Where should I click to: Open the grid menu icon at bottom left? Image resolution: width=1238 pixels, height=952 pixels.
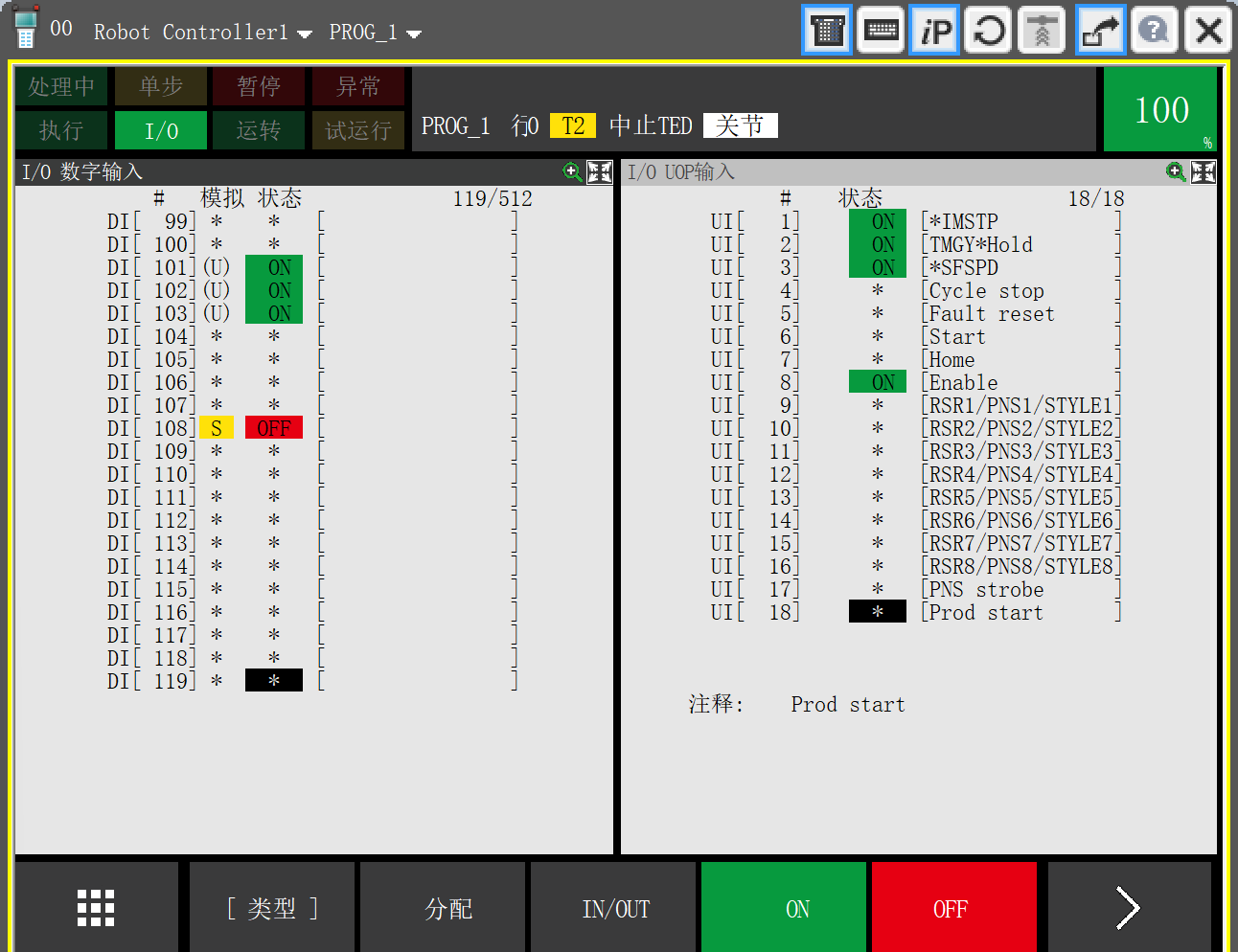click(96, 908)
